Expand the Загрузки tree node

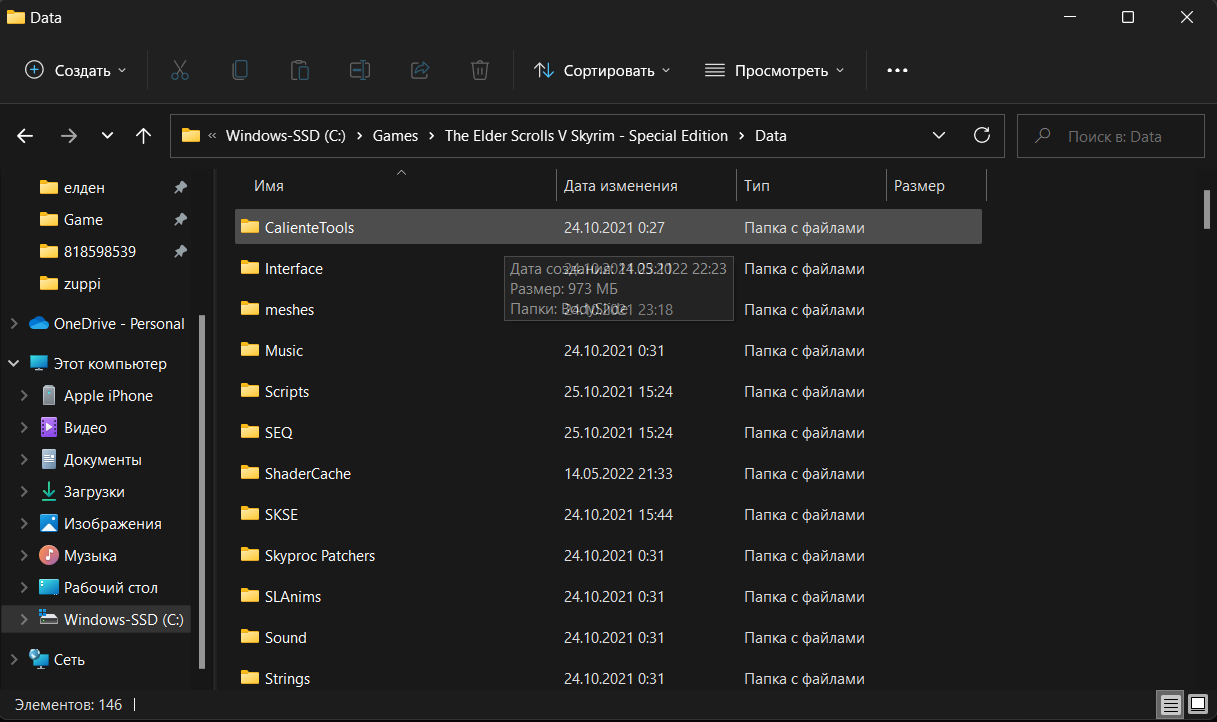26,492
